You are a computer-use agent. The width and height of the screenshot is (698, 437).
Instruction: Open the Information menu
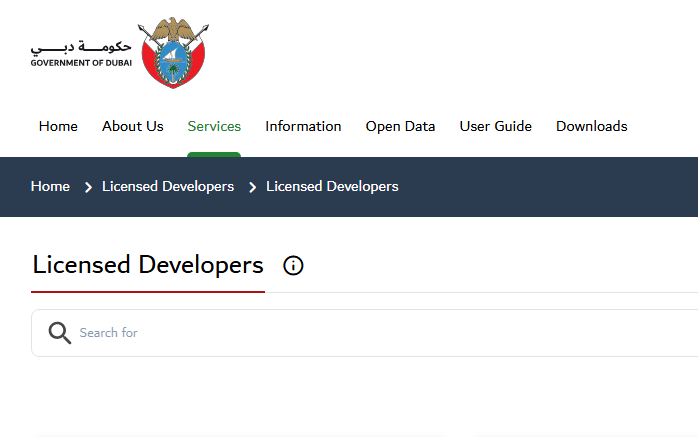pos(303,126)
